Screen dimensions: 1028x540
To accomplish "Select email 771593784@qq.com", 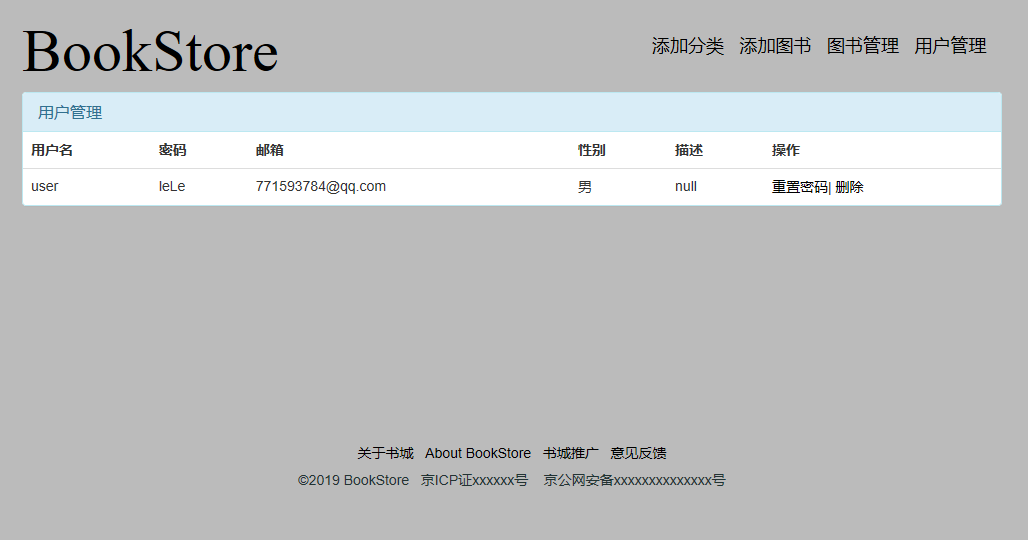I will (321, 186).
